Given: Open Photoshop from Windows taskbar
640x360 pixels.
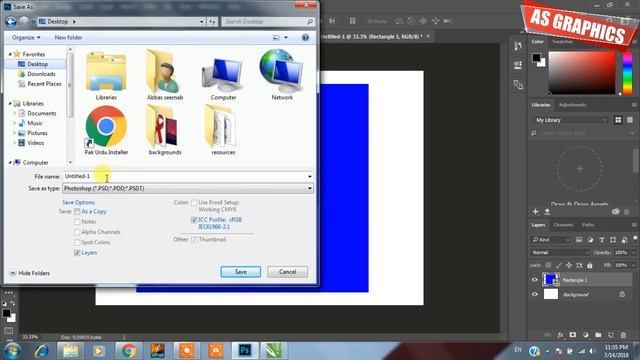Looking at the screenshot, I should [x=245, y=351].
